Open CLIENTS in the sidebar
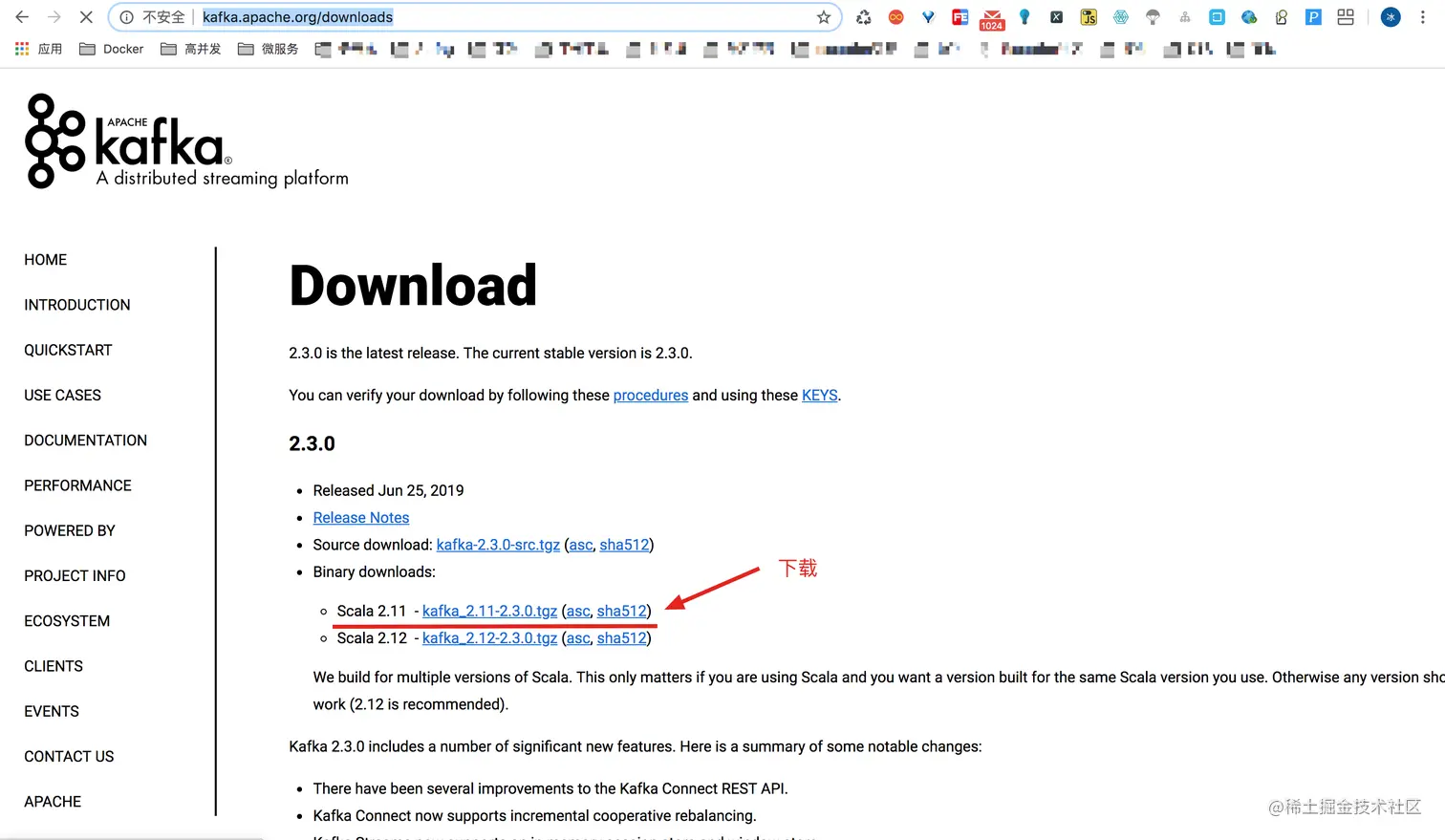Image resolution: width=1445 pixels, height=840 pixels. tap(54, 666)
